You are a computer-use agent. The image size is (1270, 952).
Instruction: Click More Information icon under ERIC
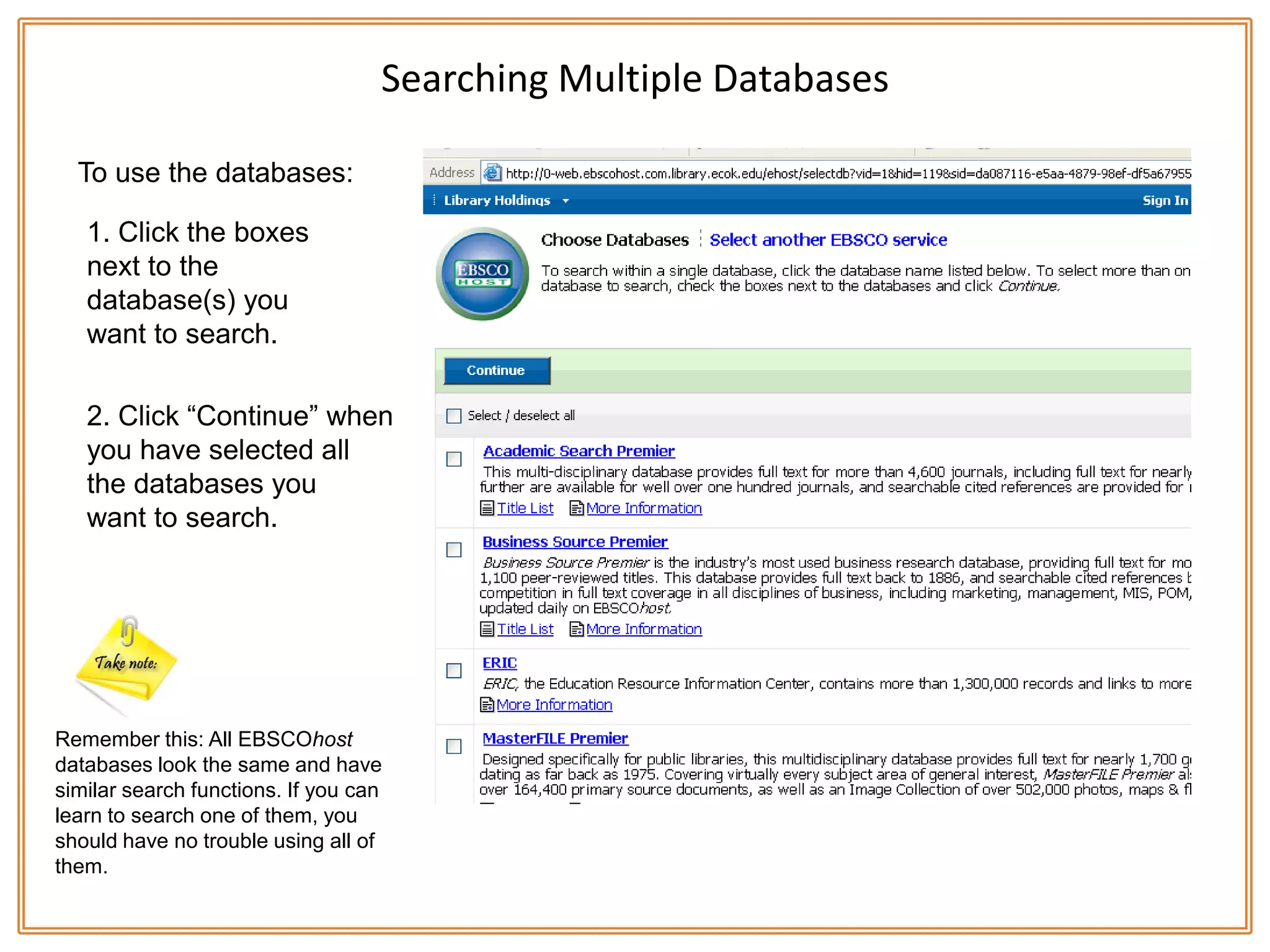[x=487, y=705]
